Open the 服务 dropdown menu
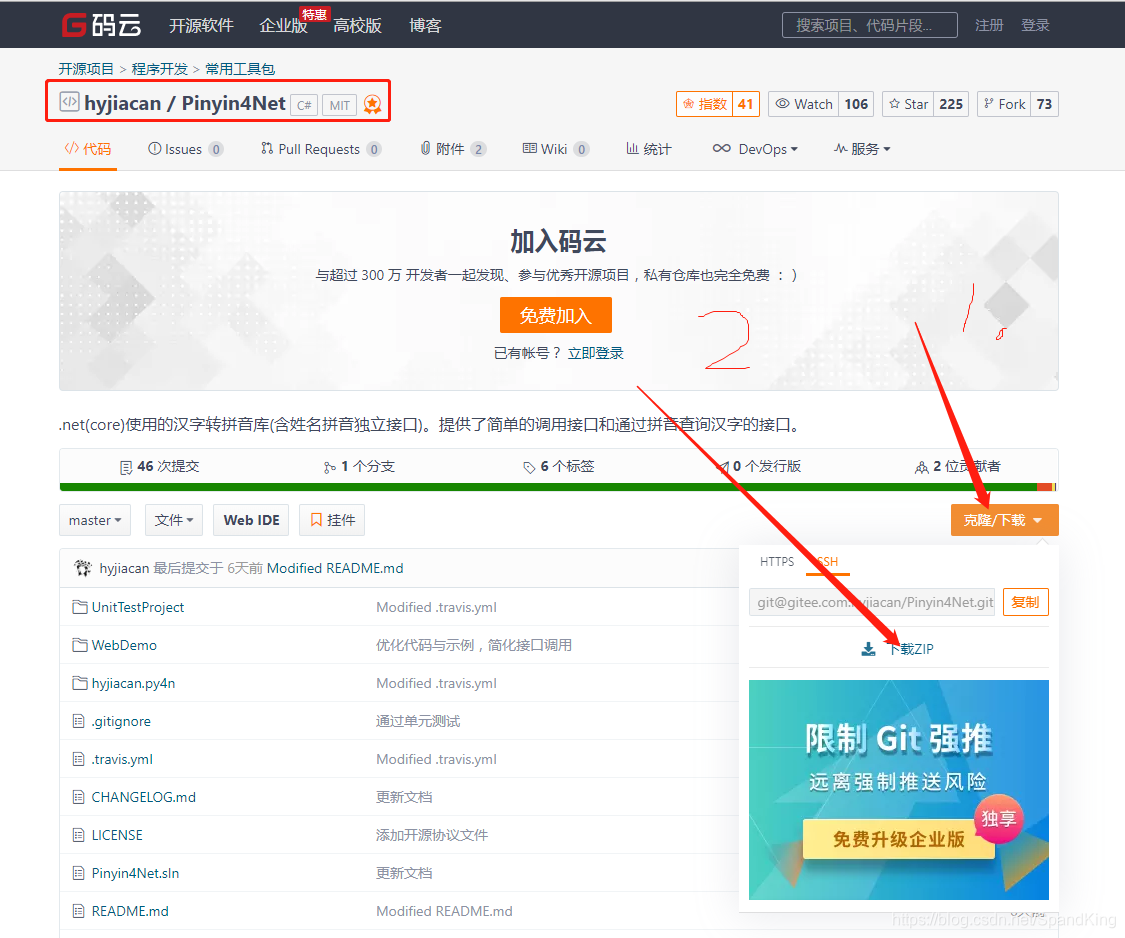The width and height of the screenshot is (1125, 938). point(862,149)
